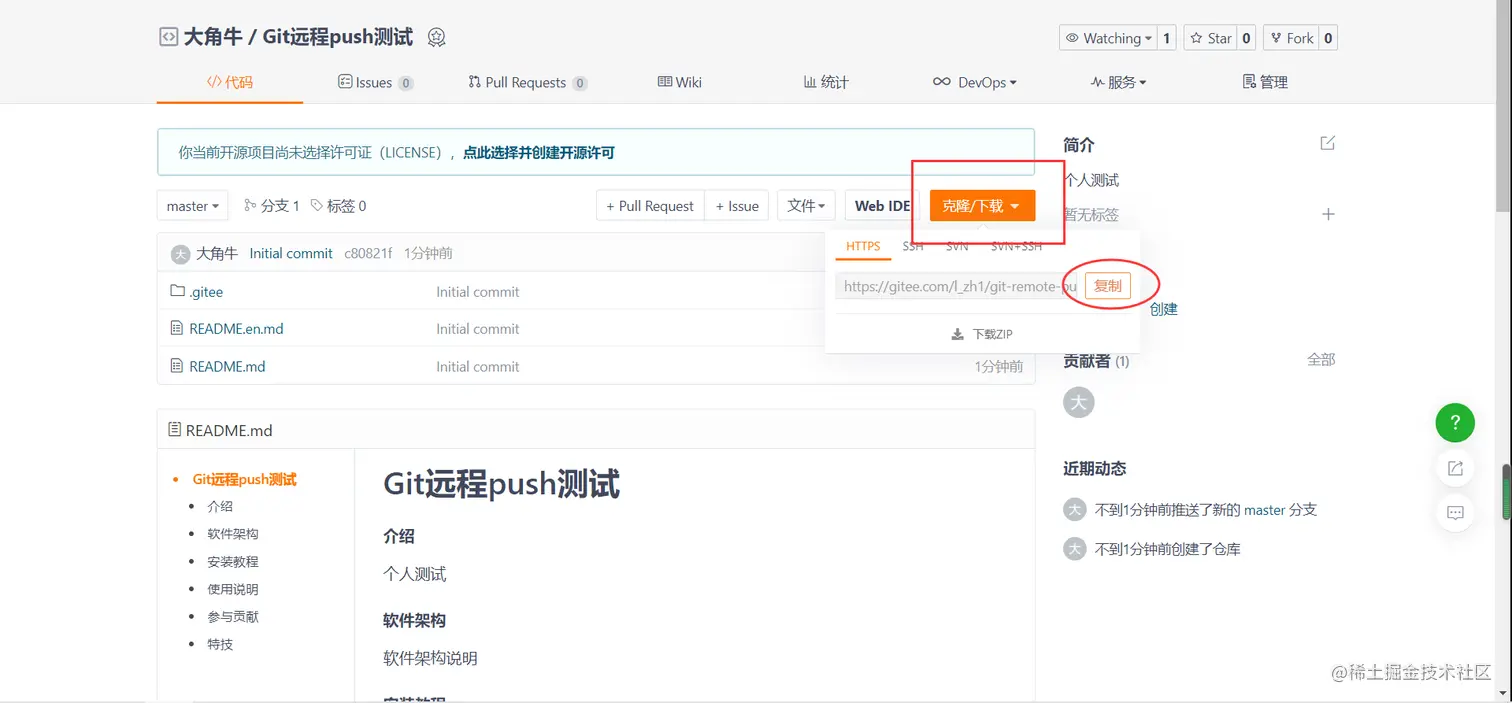Jump to 软件架构 in README outline
1512x703 pixels.
pos(233,534)
